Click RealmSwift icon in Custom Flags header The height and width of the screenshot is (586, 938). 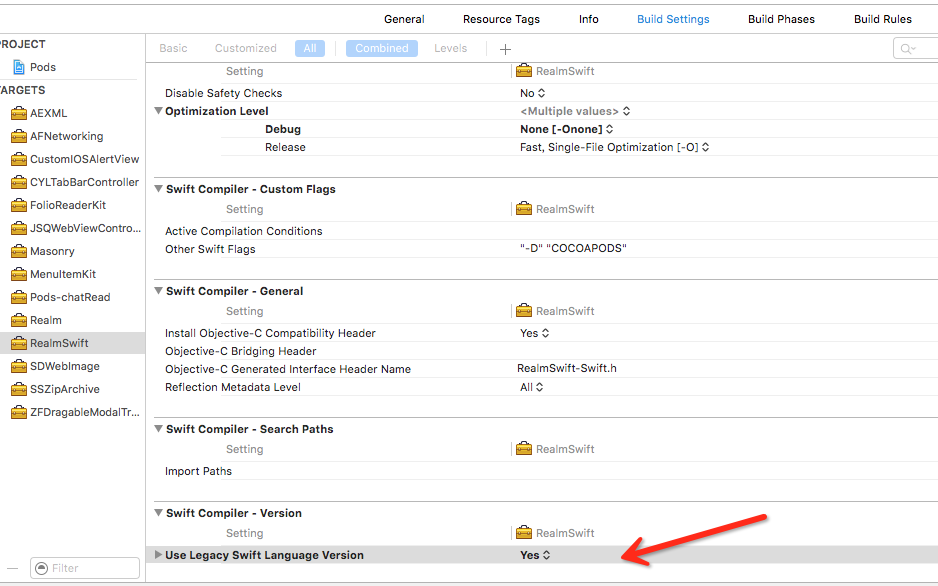coord(523,209)
